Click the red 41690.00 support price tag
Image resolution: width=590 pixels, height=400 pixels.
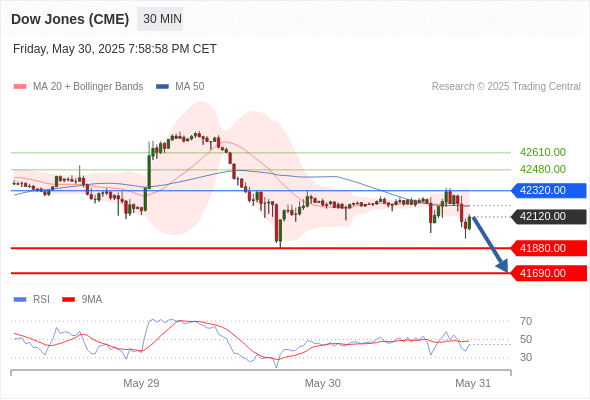tap(549, 273)
